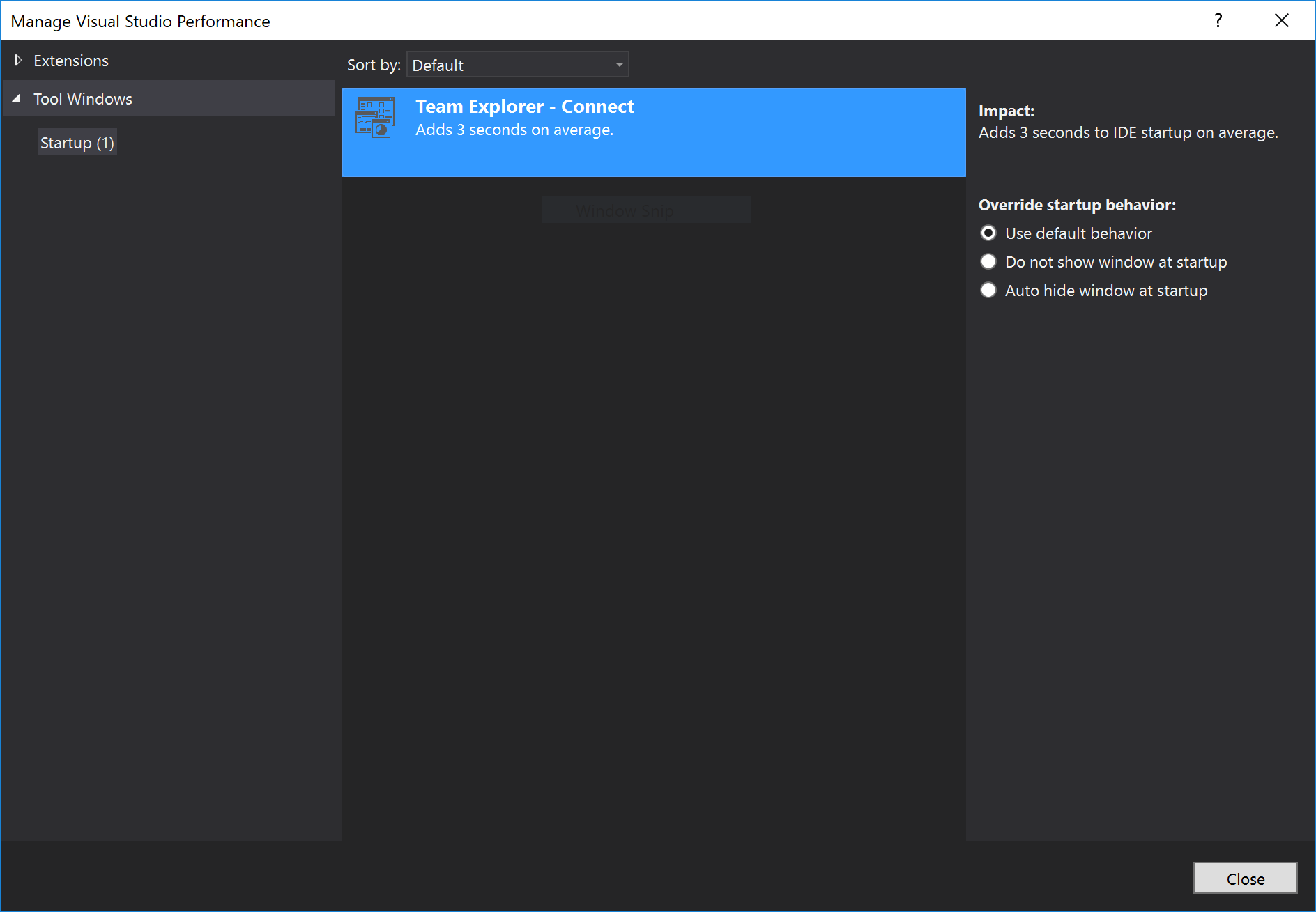Select the Extensions category label
The height and width of the screenshot is (912, 1316).
tap(71, 61)
